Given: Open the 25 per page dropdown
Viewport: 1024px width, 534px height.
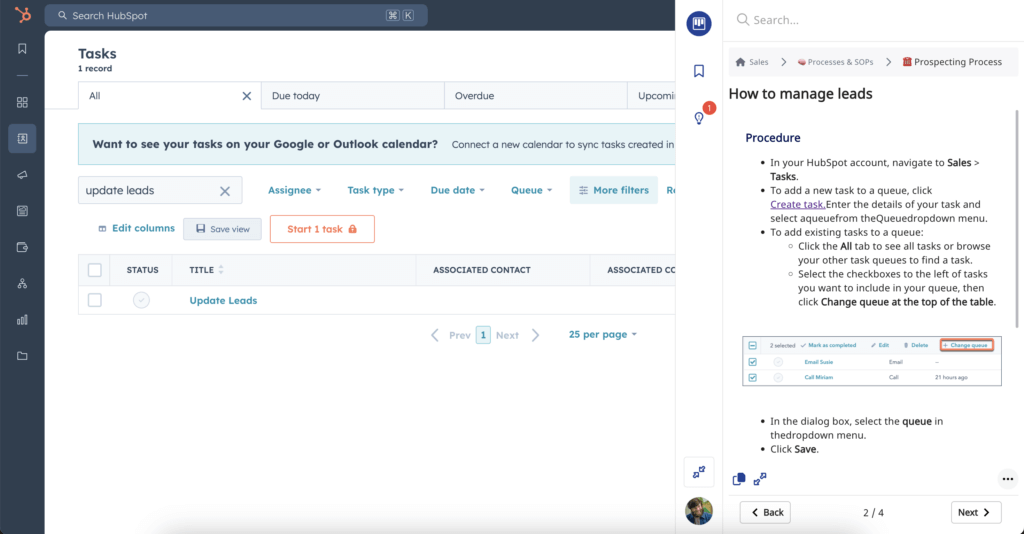Looking at the screenshot, I should pos(602,334).
